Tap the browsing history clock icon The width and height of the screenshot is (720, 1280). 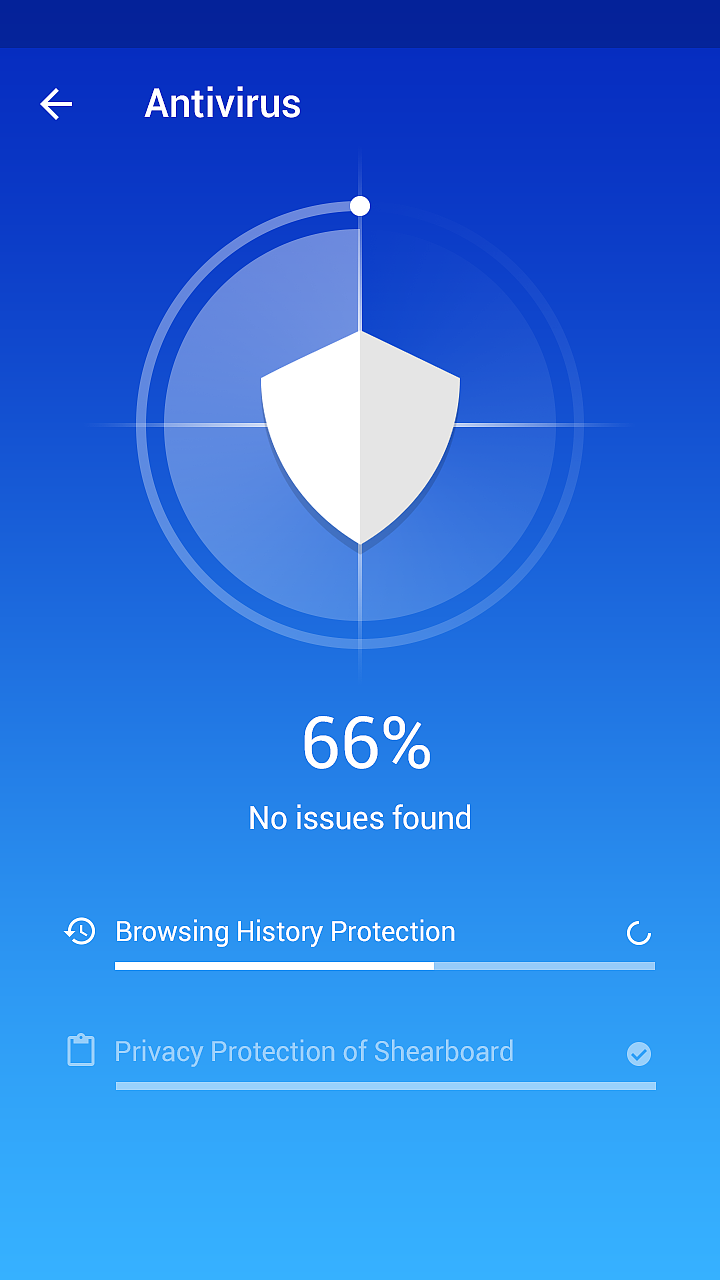(x=80, y=931)
